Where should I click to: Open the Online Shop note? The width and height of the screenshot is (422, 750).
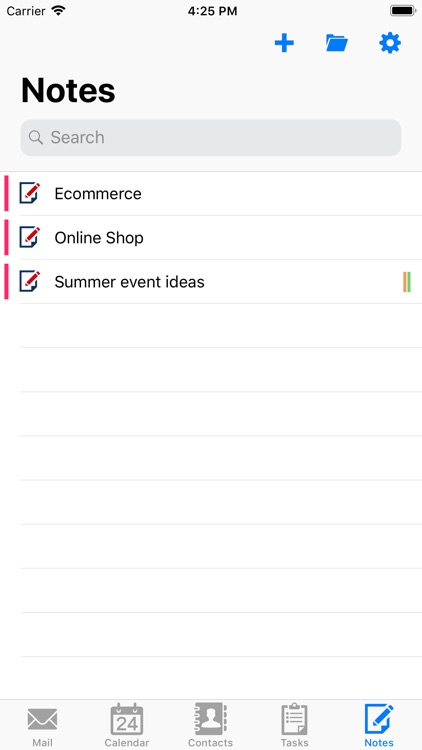211,238
